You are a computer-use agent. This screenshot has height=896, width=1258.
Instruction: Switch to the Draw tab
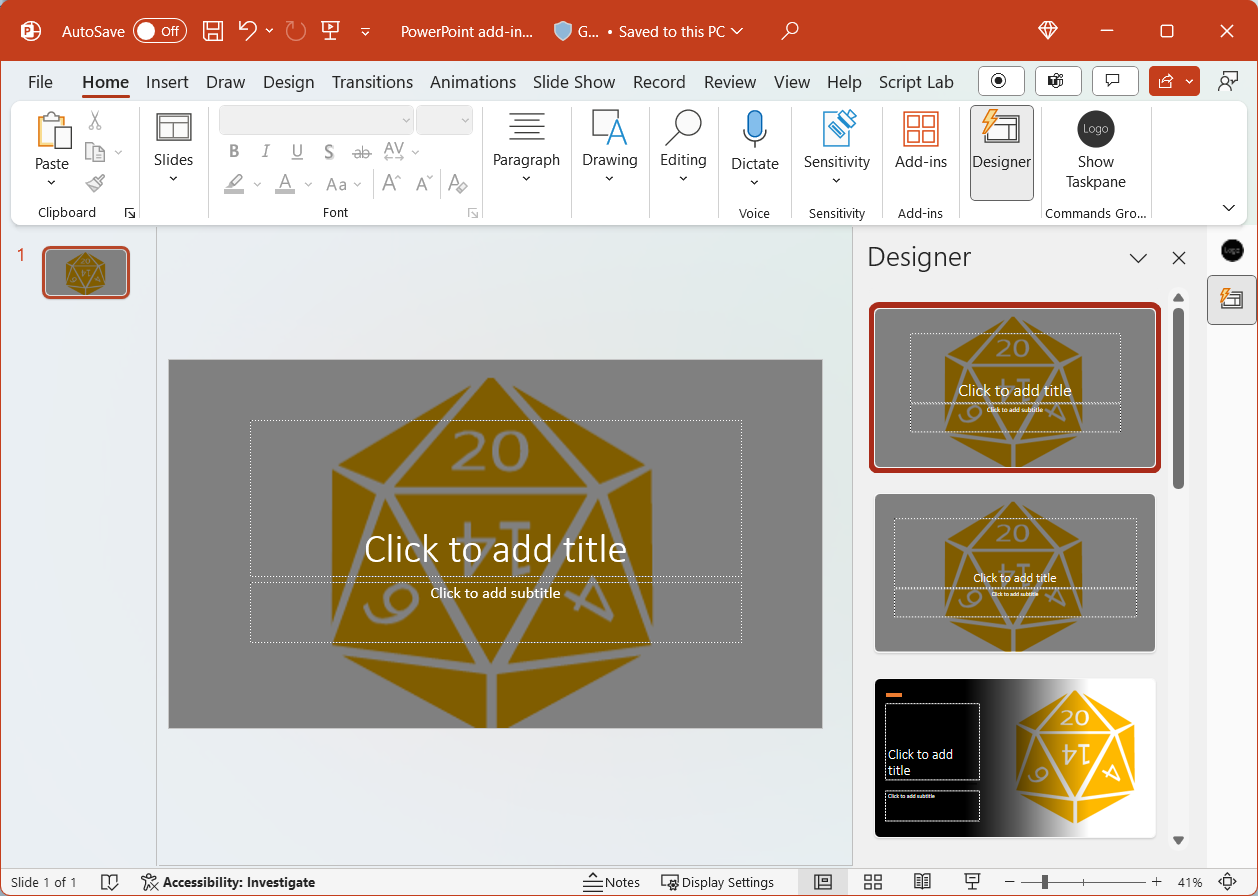click(226, 82)
